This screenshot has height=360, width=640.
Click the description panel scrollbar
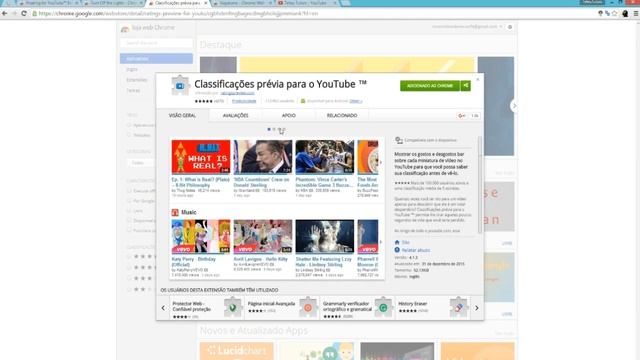[x=480, y=184]
